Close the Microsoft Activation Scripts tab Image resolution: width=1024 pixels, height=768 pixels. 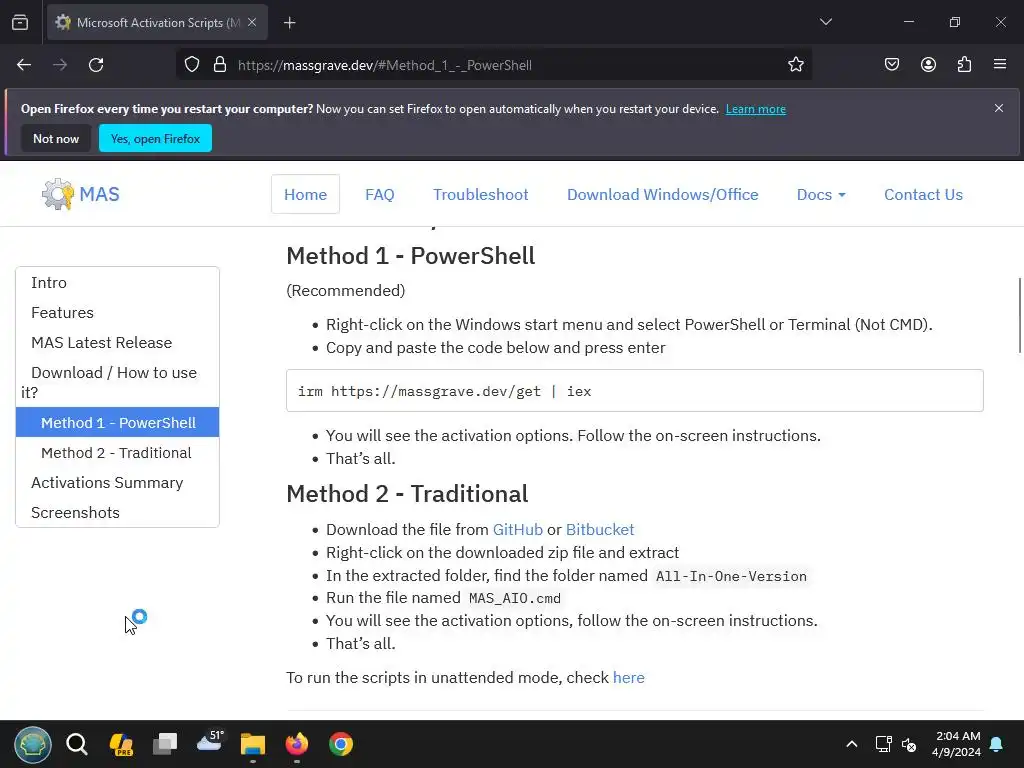pos(252,22)
